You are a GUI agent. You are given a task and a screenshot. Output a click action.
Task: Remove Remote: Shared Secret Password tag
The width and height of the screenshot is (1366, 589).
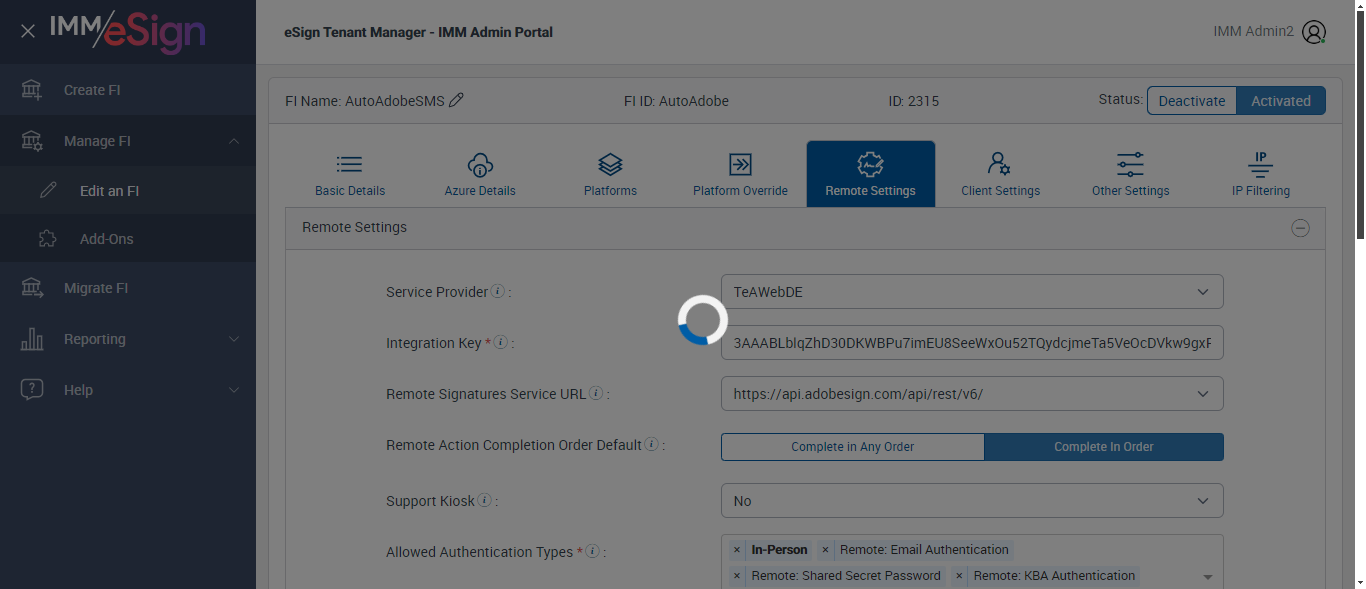coord(737,576)
